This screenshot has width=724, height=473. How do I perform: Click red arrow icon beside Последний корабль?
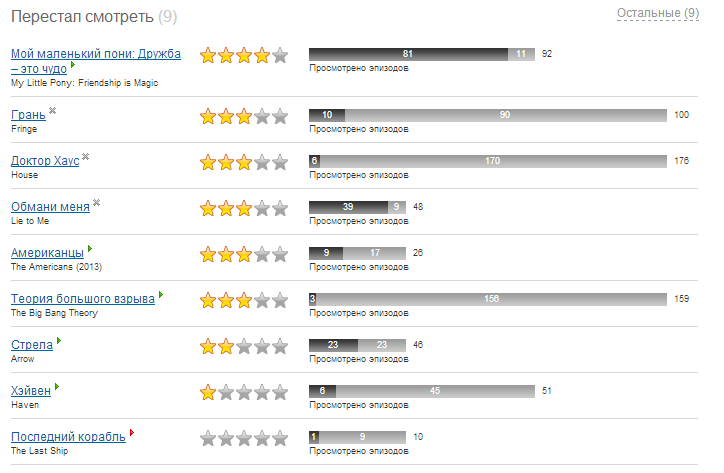131,433
